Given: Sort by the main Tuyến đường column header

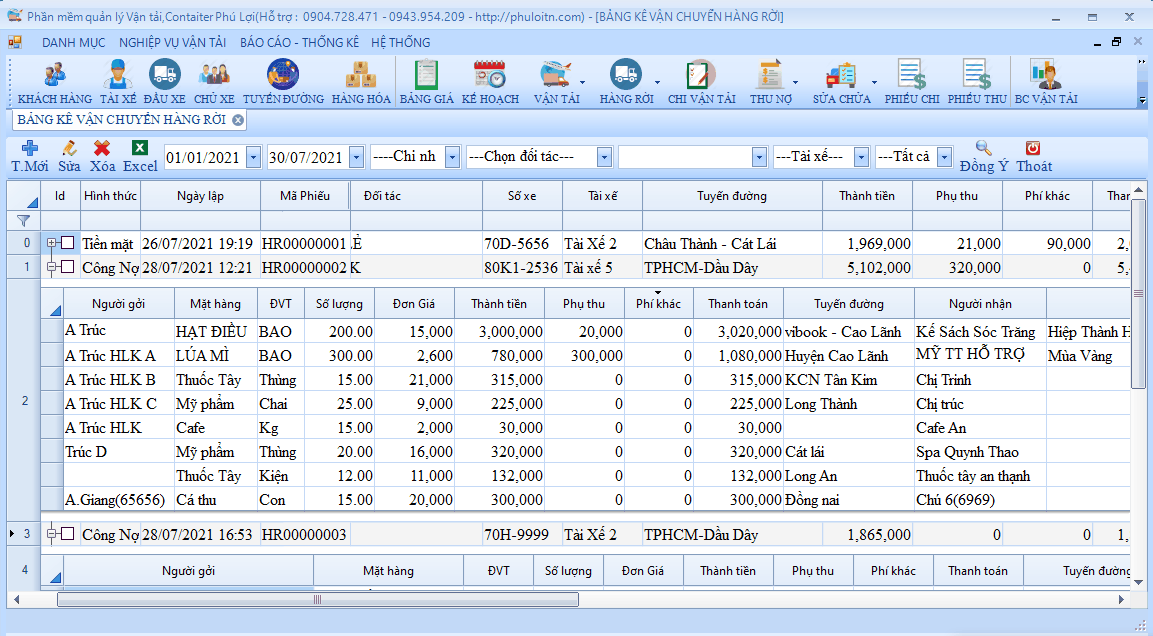Looking at the screenshot, I should pyautogui.click(x=732, y=196).
